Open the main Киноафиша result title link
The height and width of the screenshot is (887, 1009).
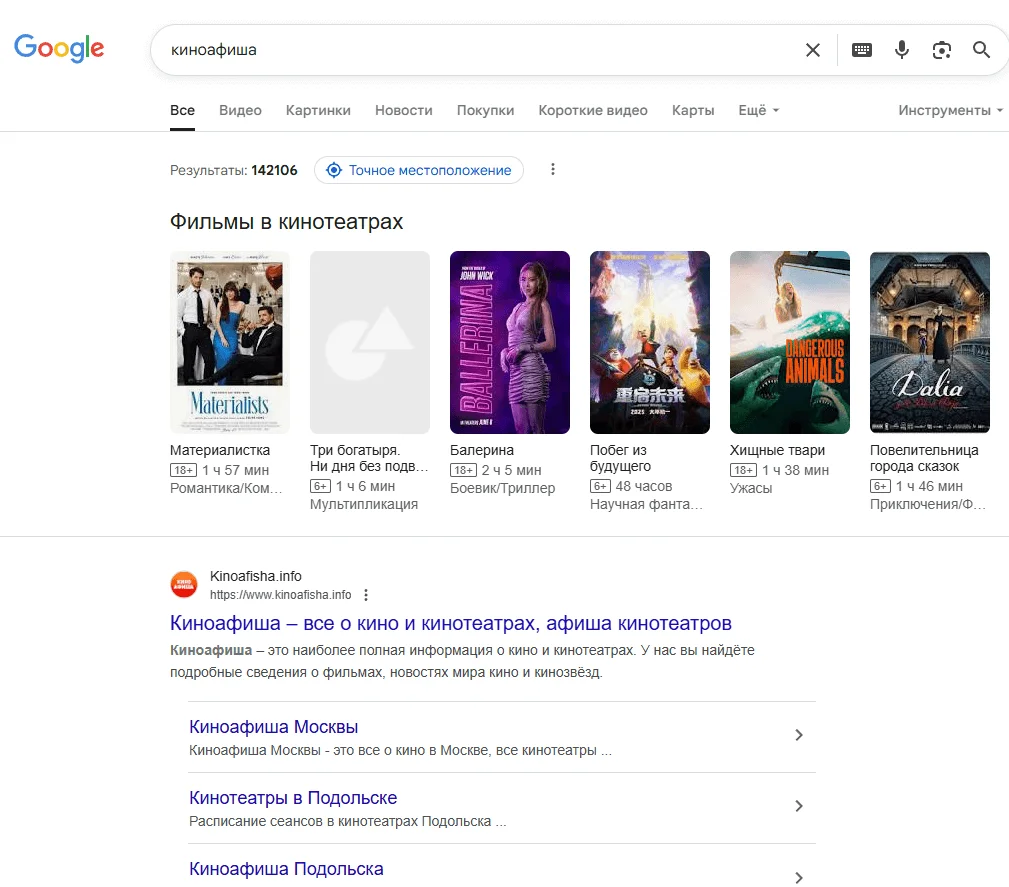coord(451,624)
